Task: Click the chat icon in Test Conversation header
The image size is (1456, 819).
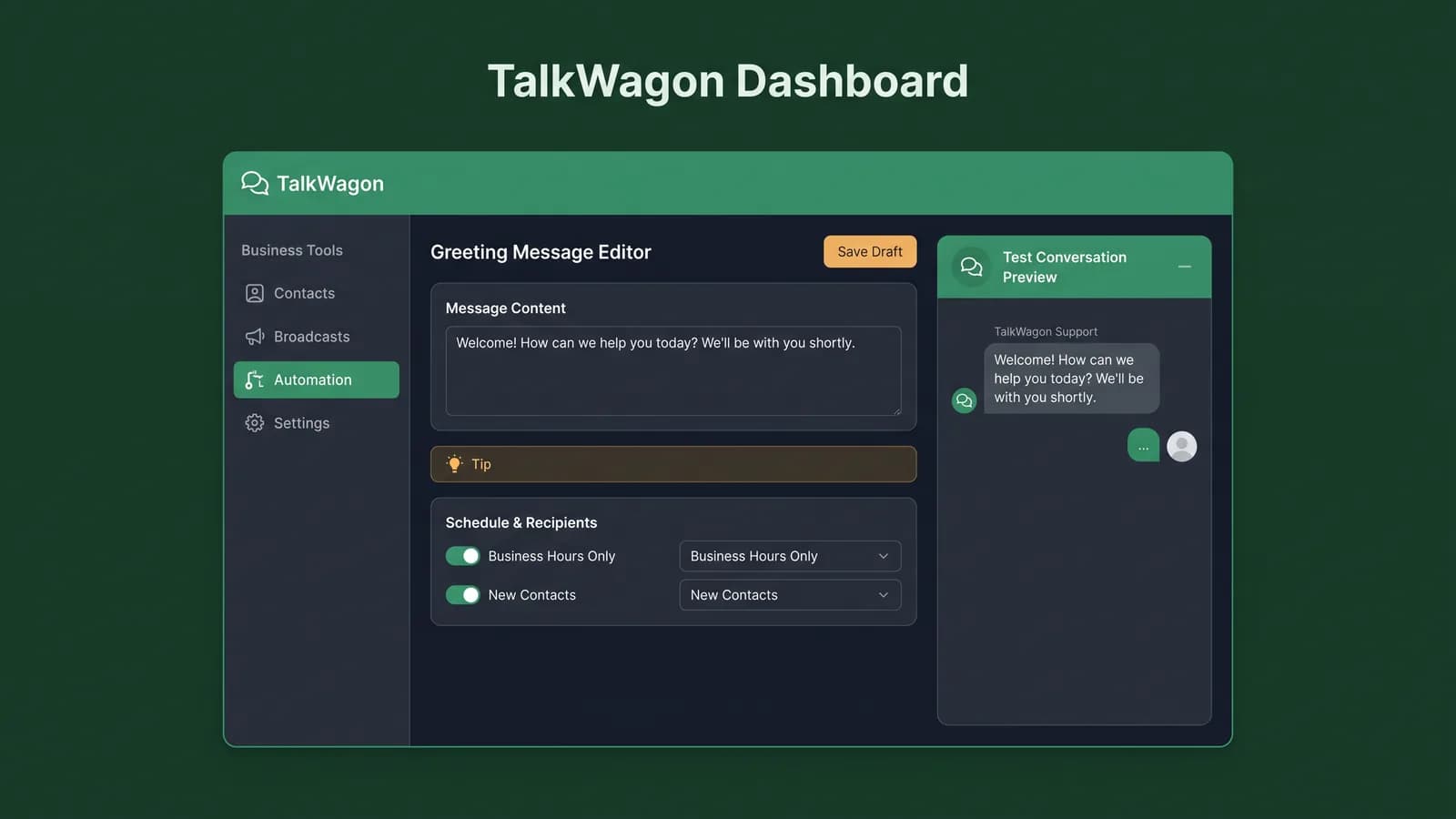Action: point(971,267)
